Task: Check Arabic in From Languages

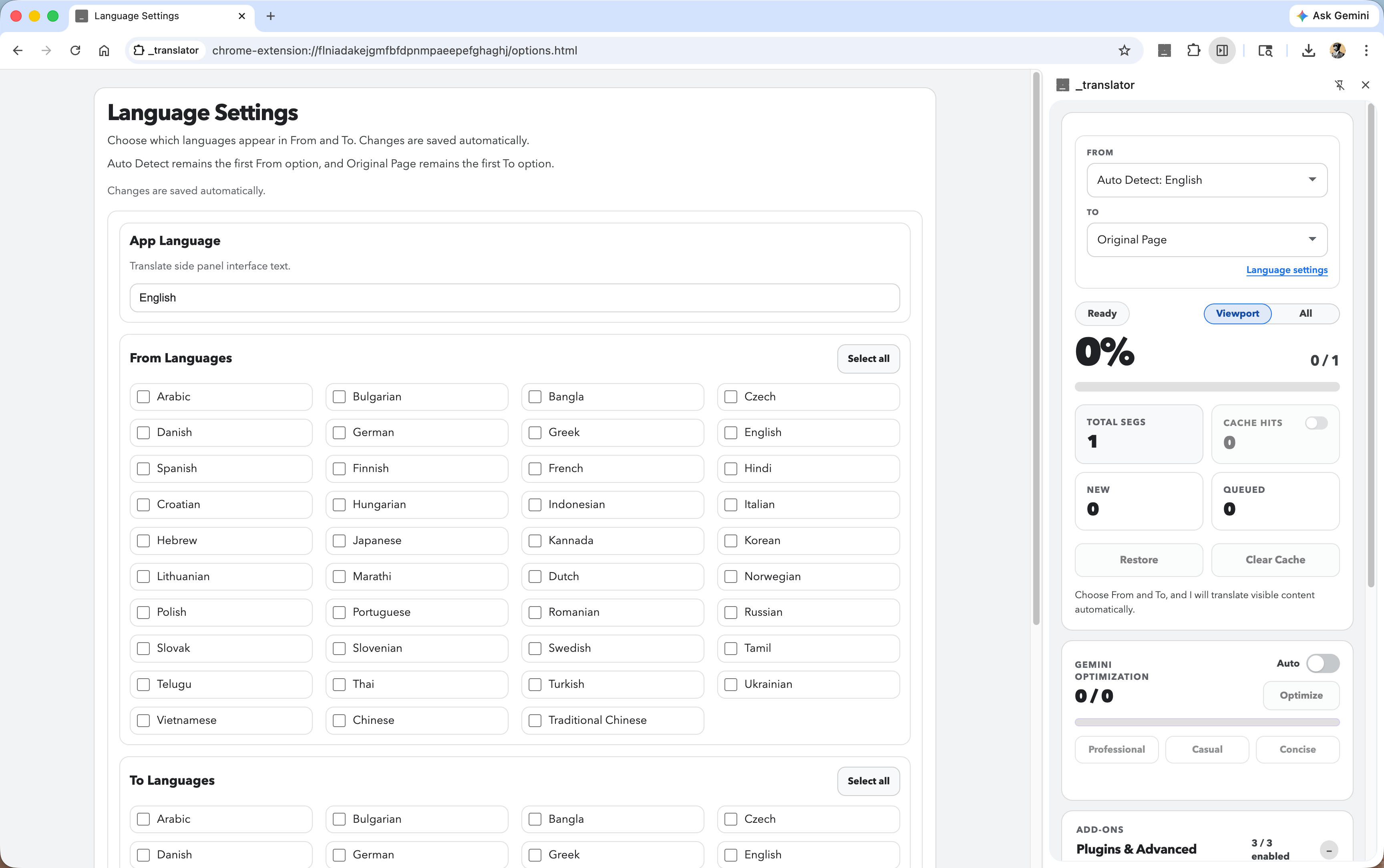Action: pyautogui.click(x=143, y=397)
